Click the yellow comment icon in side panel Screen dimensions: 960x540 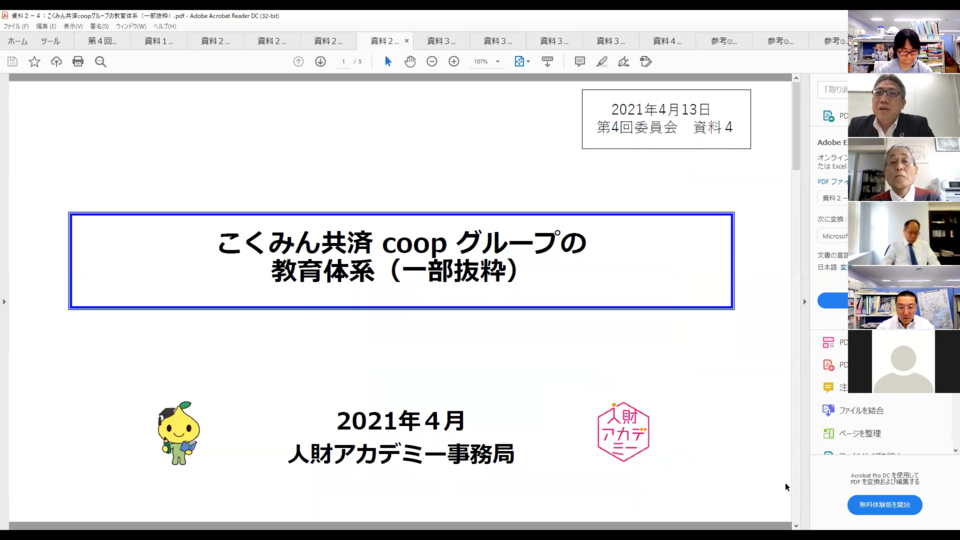point(828,388)
